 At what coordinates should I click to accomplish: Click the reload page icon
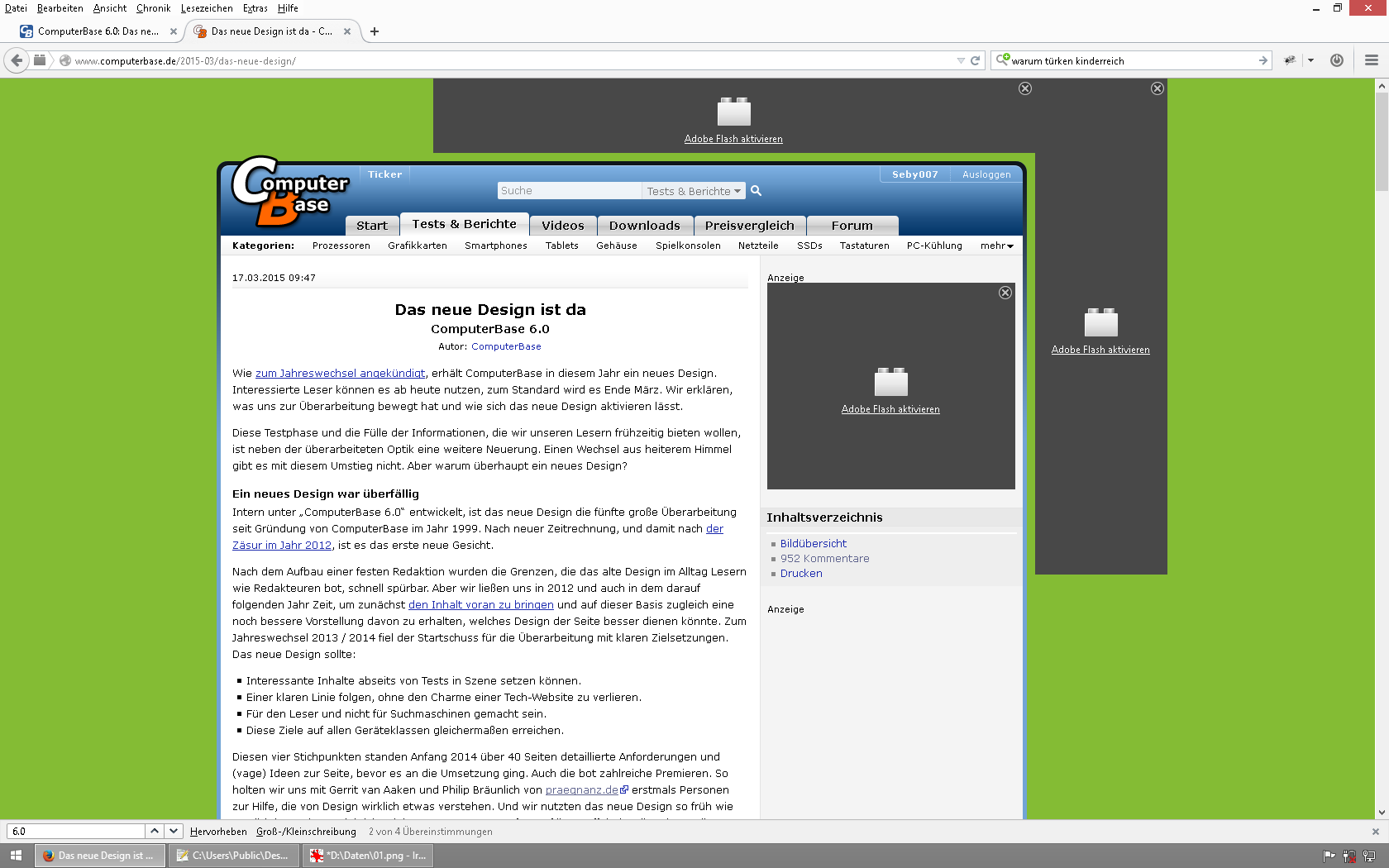[x=976, y=60]
